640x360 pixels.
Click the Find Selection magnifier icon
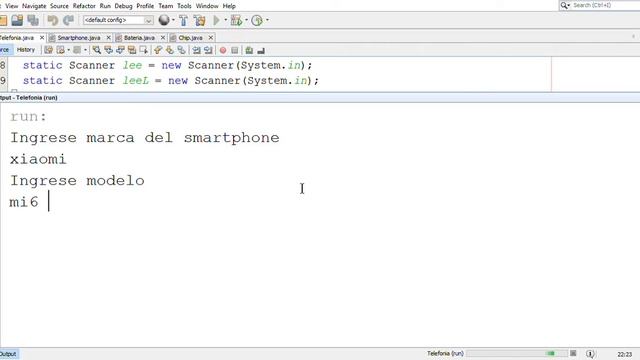click(97, 50)
